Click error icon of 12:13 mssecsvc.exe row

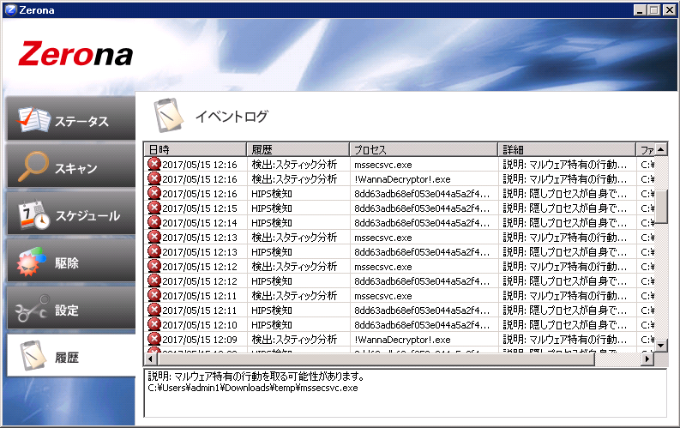[154, 237]
